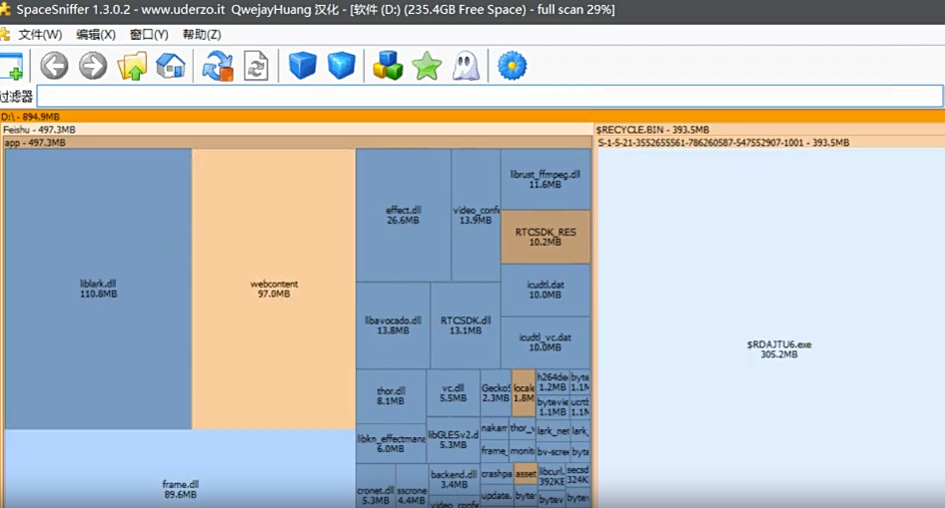Expand the RTCSDK_RES folder block

pyautogui.click(x=545, y=236)
